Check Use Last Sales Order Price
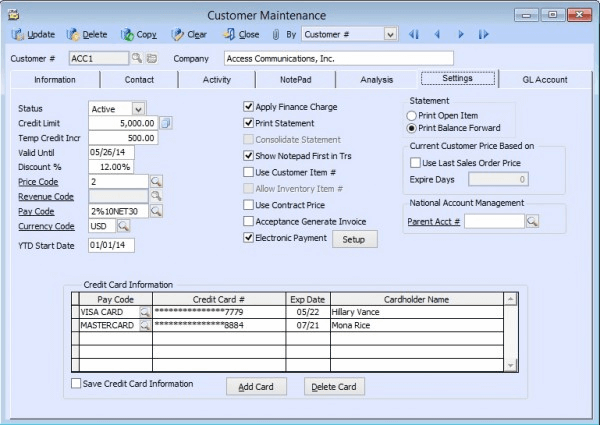The image size is (600, 425). click(x=415, y=163)
